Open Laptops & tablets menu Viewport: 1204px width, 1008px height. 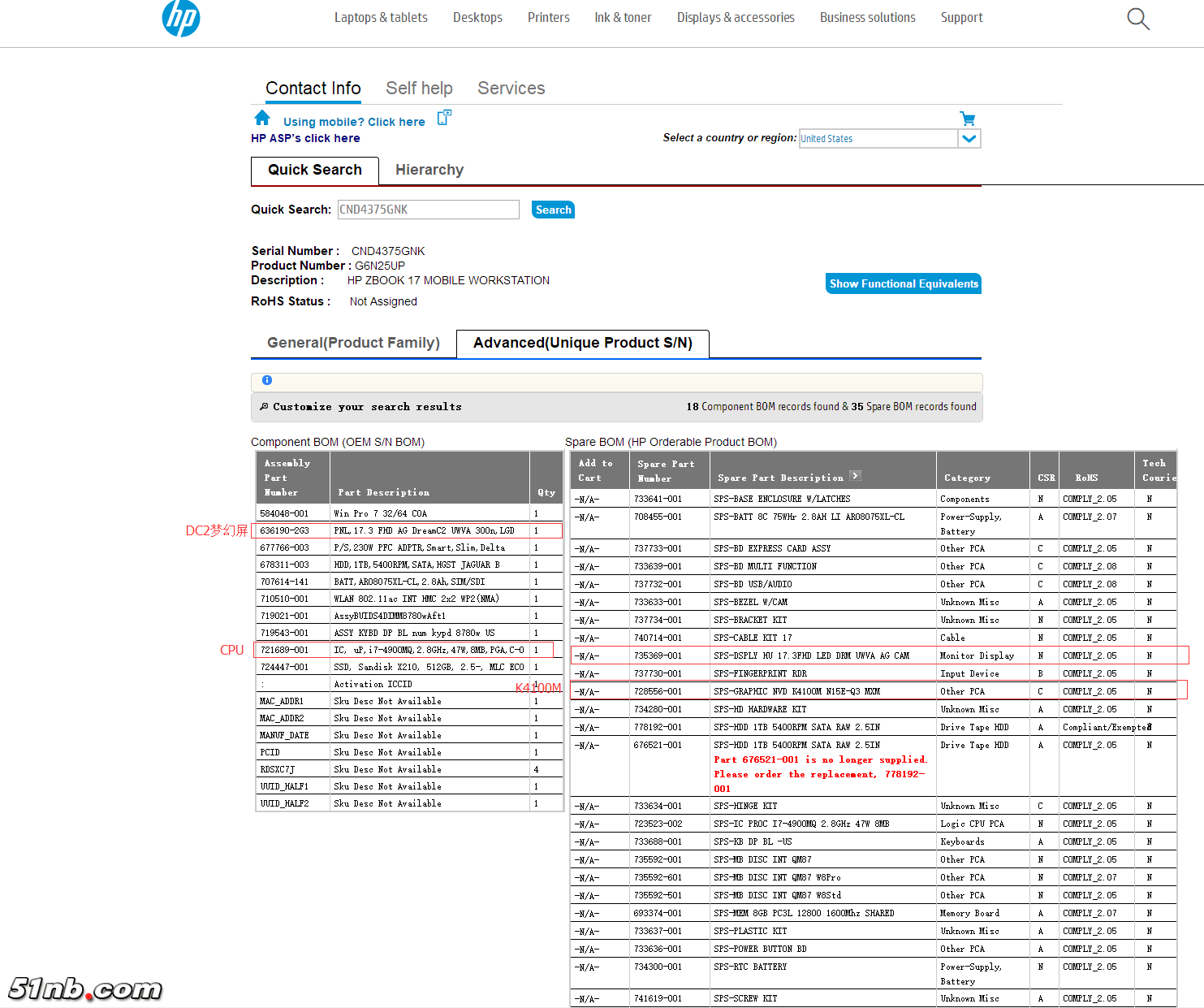381,18
